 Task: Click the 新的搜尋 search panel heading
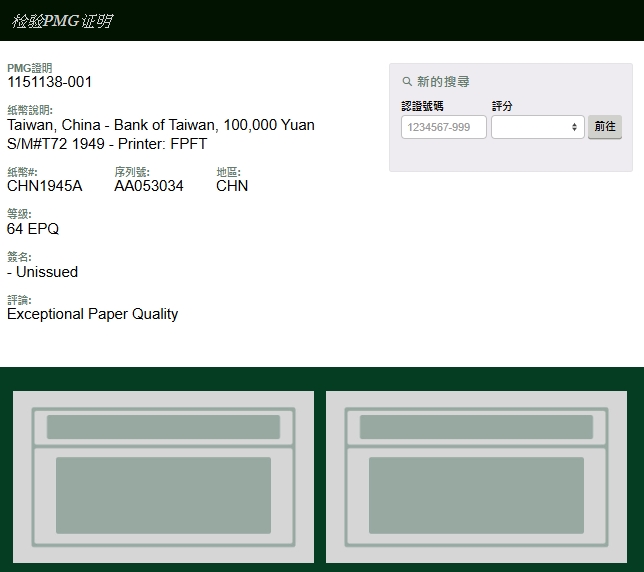[x=443, y=82]
